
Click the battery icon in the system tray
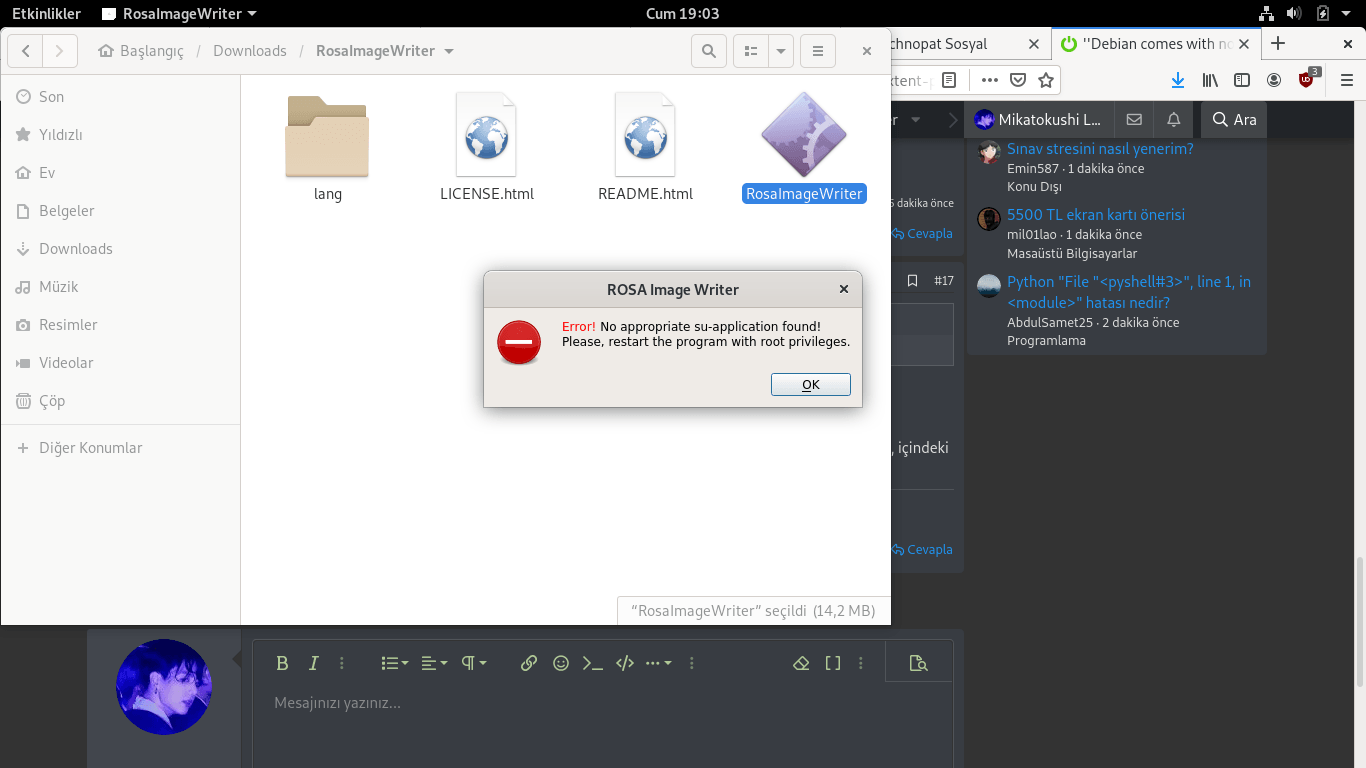tap(1323, 14)
